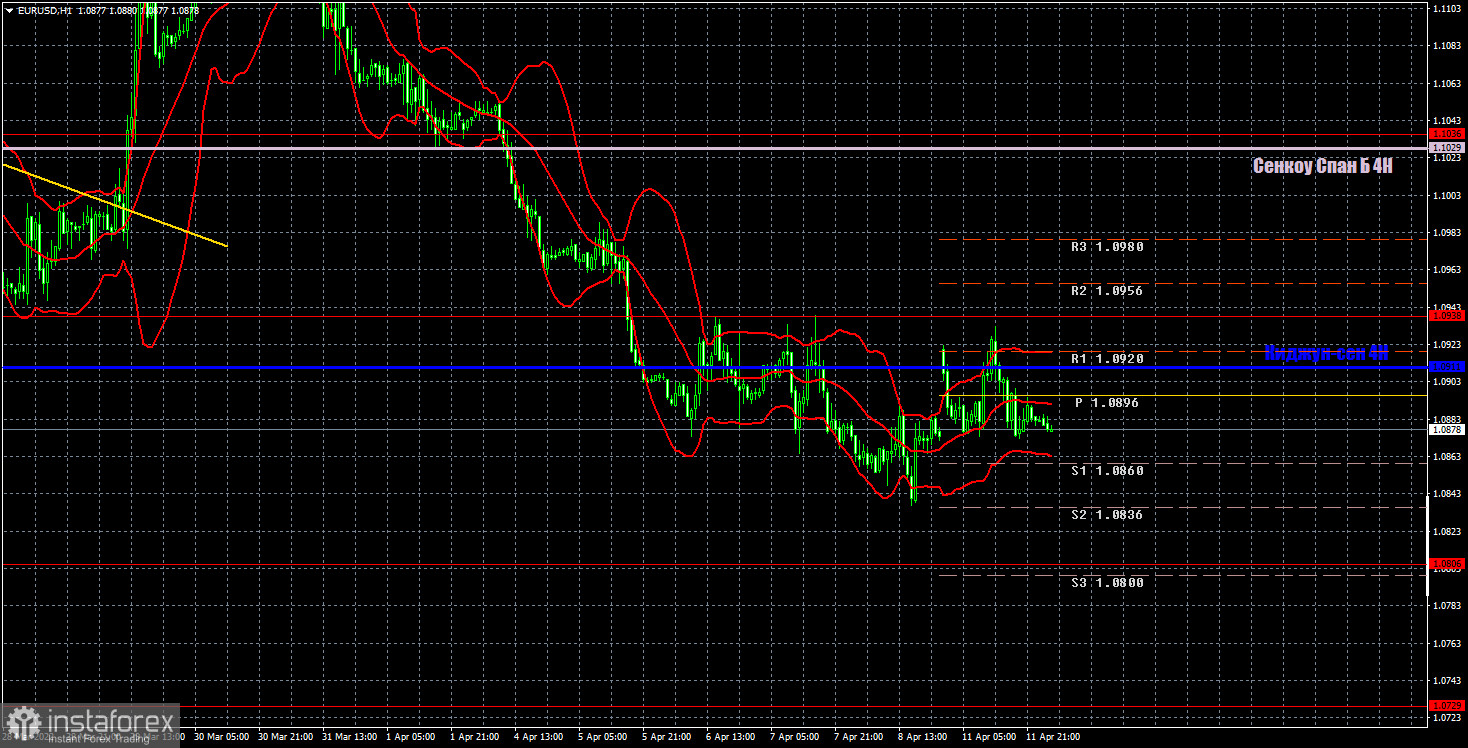Click the yellow descending trendline
This screenshot has height=748, width=1468.
115,206
